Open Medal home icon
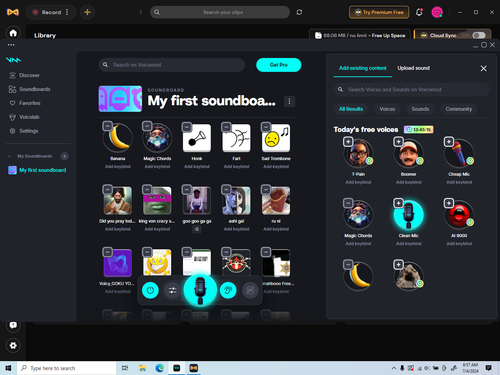Image resolution: width=500 pixels, height=375 pixels. coord(13,33)
